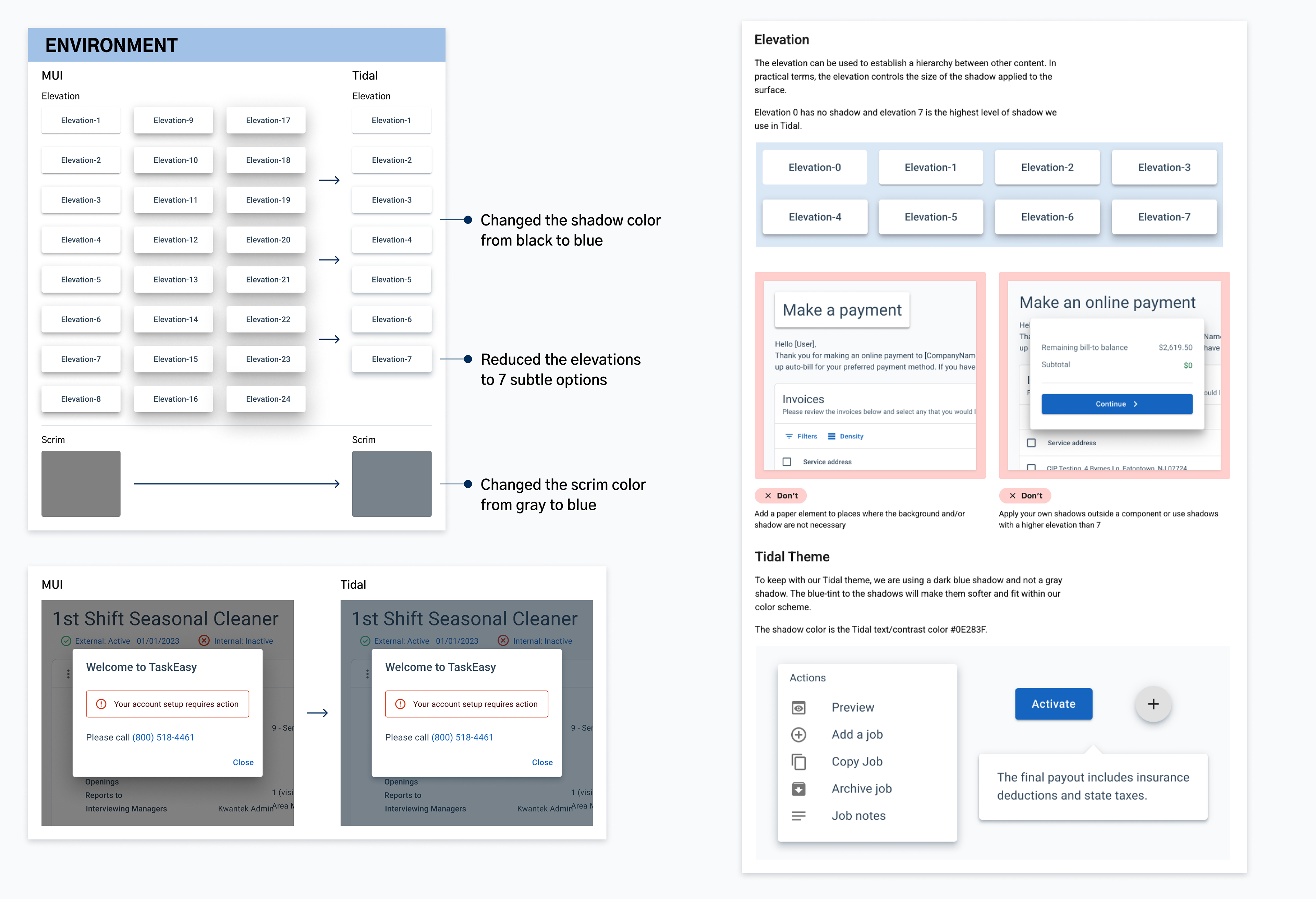Click the MUI Elevation-12 card
This screenshot has width=1316, height=901.
pos(173,240)
